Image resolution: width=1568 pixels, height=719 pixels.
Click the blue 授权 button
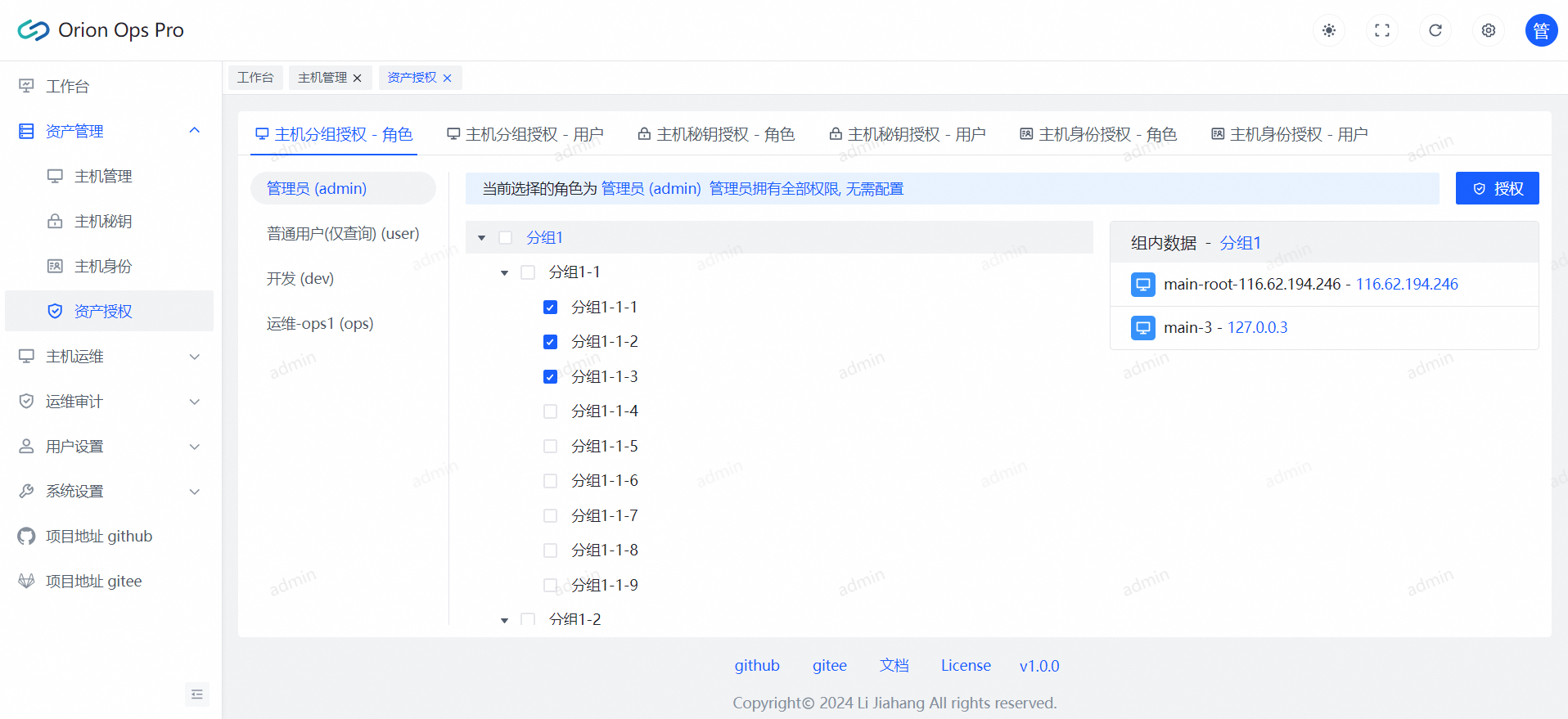click(x=1496, y=188)
